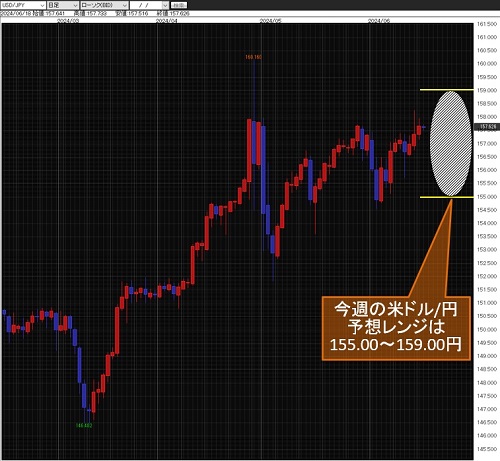500x461 pixels.
Task: Click the current price tag 157.626
Action: point(487,127)
